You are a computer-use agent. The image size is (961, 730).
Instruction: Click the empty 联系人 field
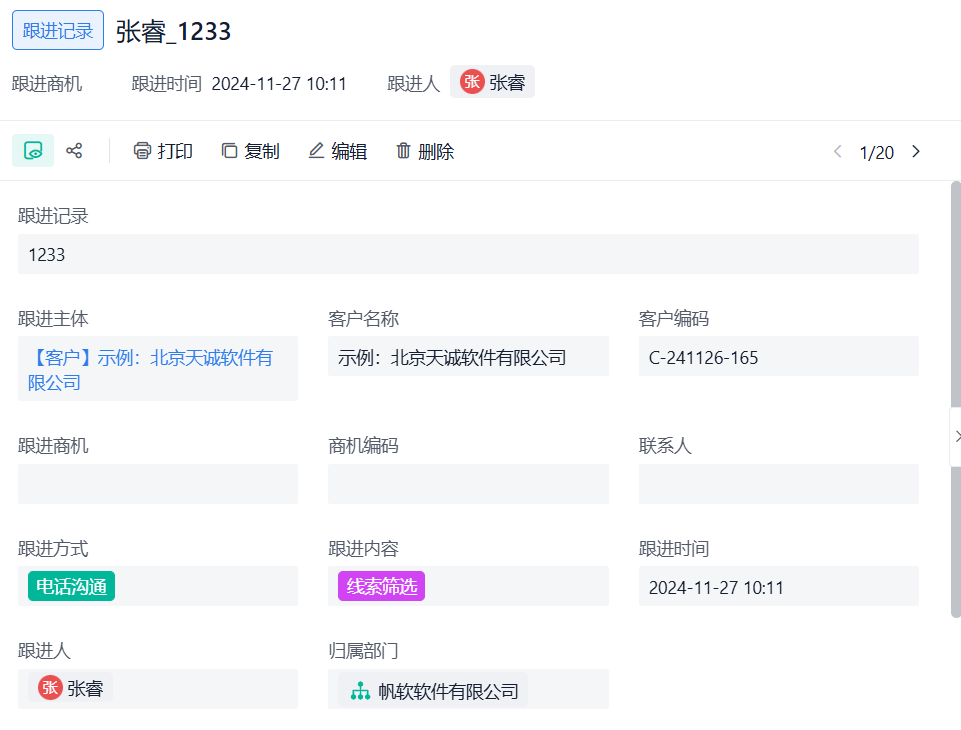(x=778, y=484)
